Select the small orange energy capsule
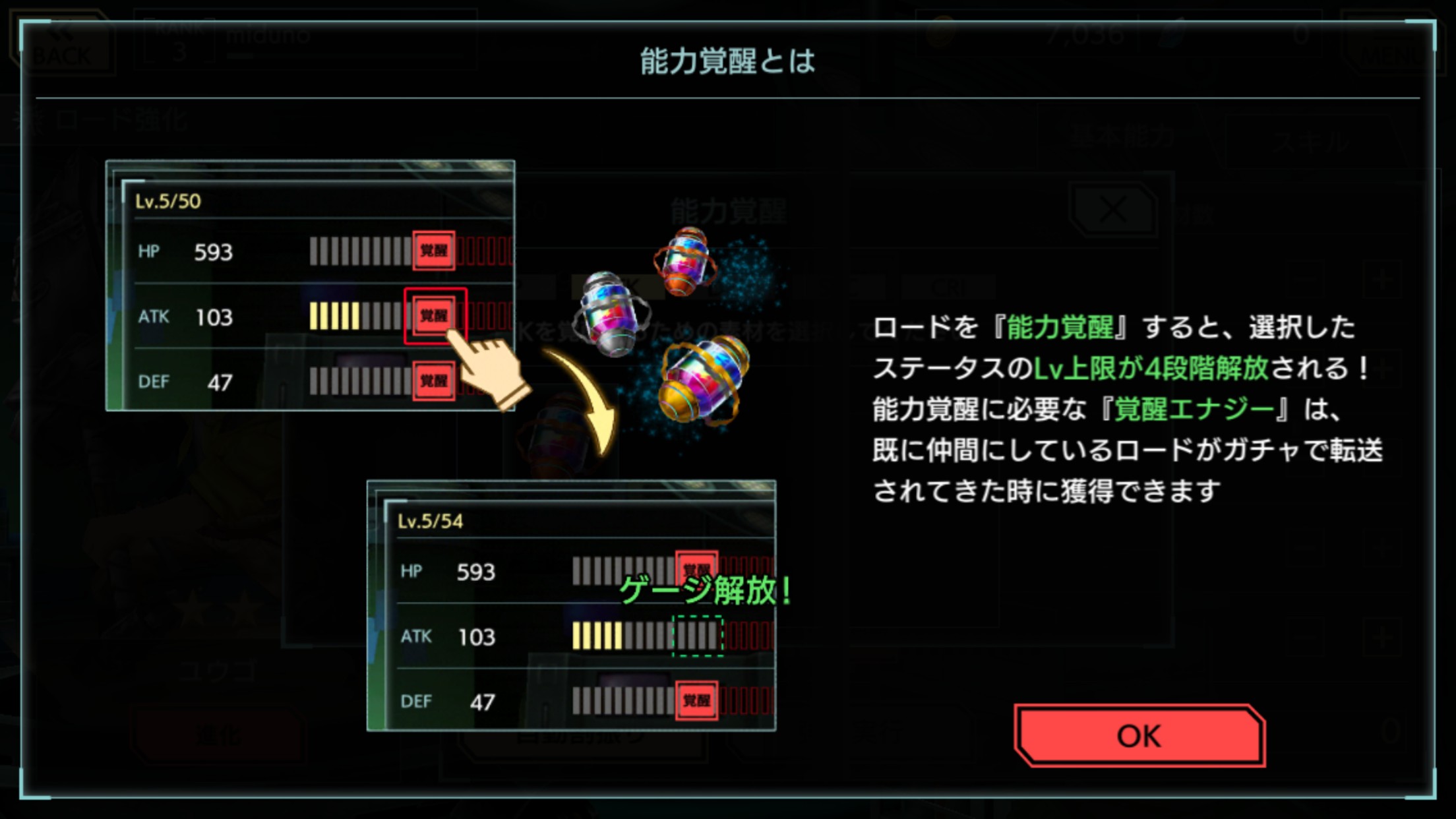 click(x=686, y=261)
